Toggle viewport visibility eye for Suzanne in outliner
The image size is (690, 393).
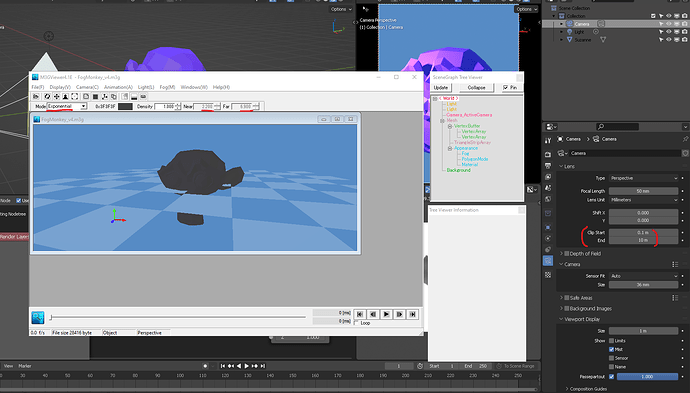point(669,40)
